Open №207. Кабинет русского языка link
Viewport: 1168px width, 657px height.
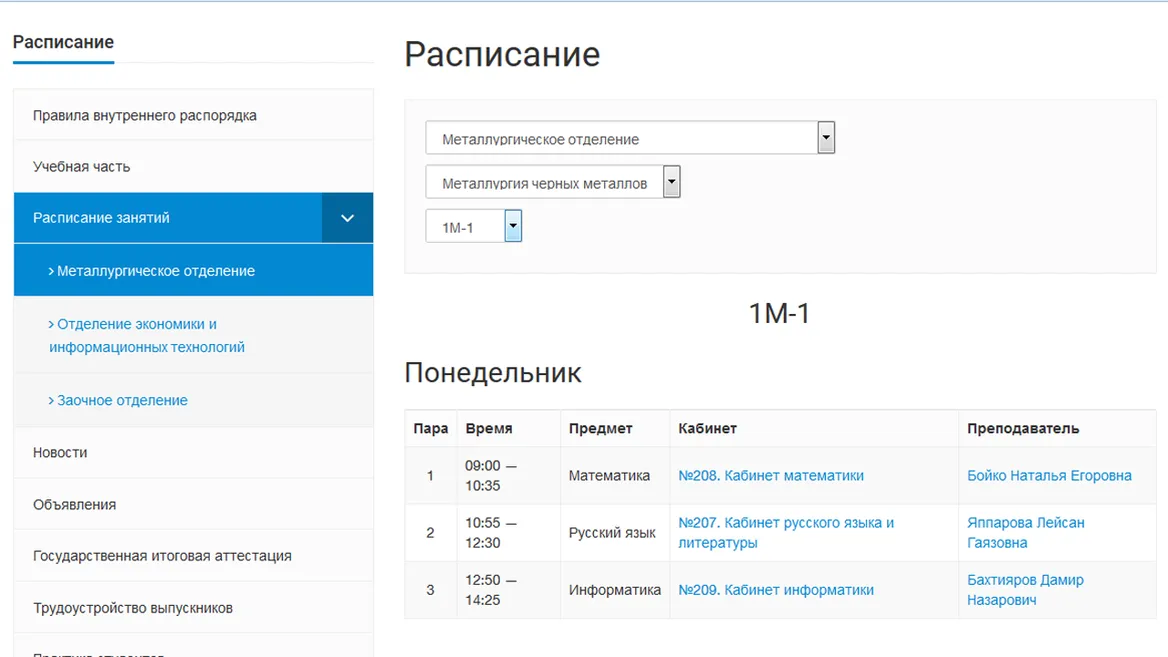pos(786,533)
